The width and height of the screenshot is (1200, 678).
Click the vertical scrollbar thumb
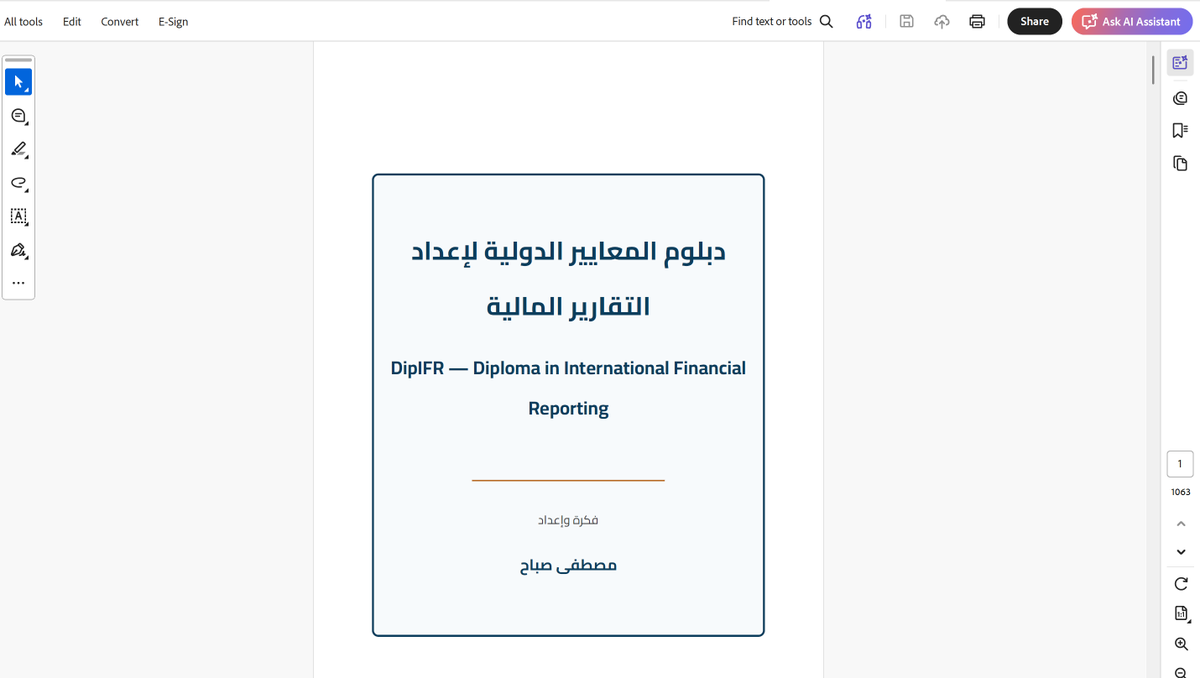click(x=1153, y=69)
